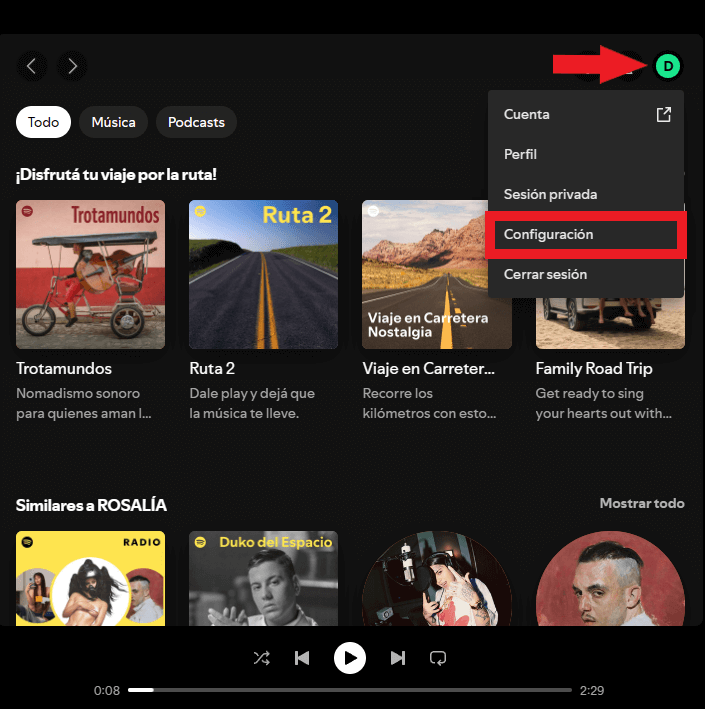Click the description 'Nomadismo sonoro para quienes aman l...'
Viewport: 705px width, 709px height.
tap(84, 403)
